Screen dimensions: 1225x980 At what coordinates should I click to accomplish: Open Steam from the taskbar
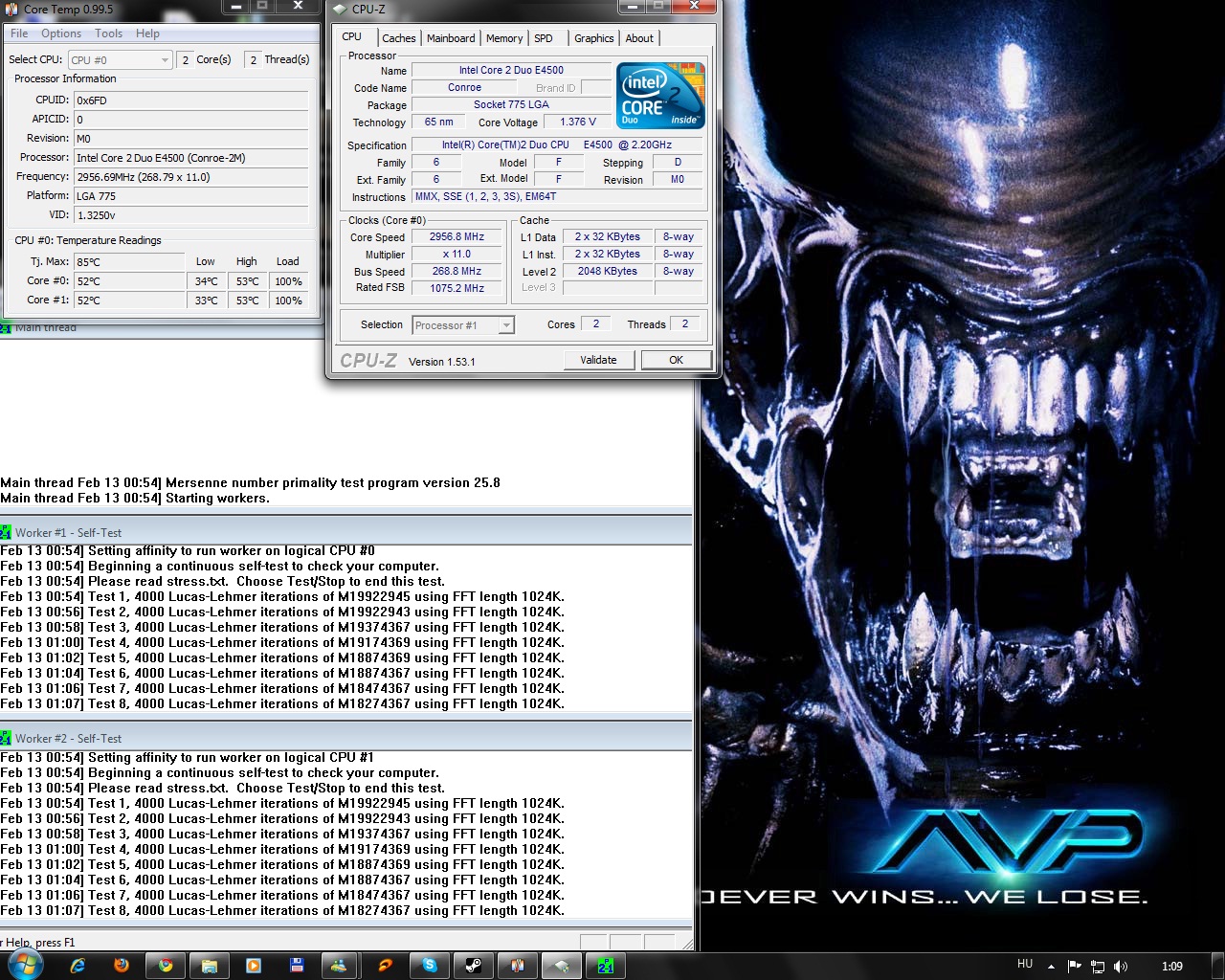pyautogui.click(x=474, y=966)
